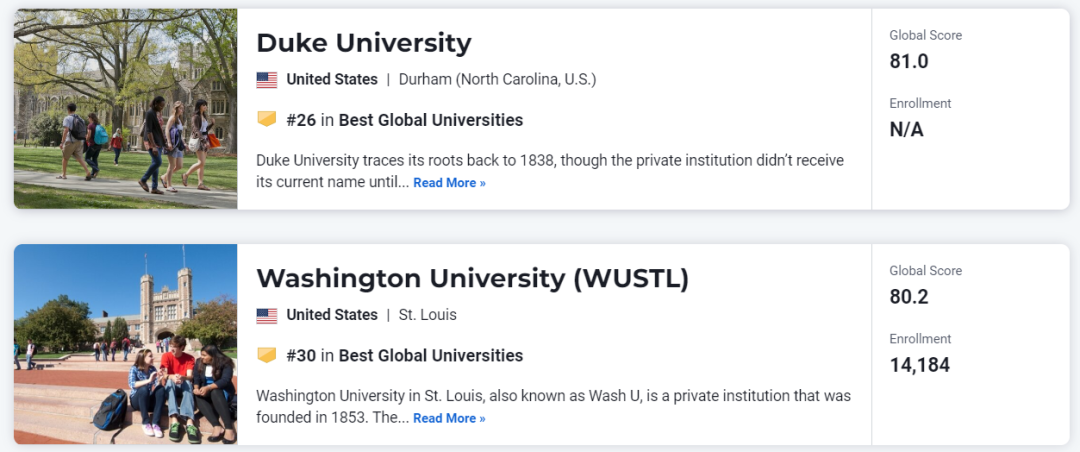
Task: Open the Washington University campus photo
Action: click(x=125, y=345)
